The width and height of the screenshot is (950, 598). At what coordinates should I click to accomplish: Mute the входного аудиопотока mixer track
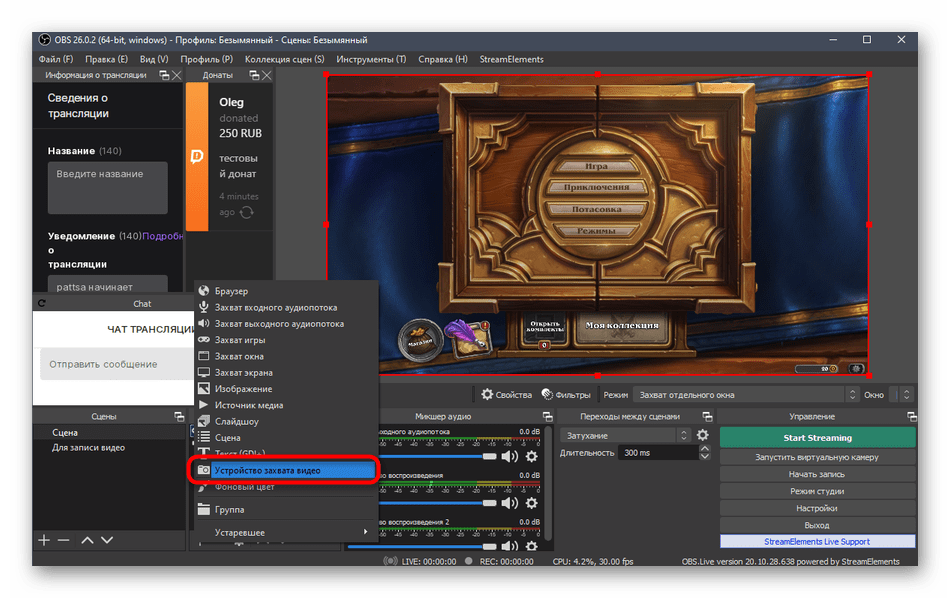[510, 456]
